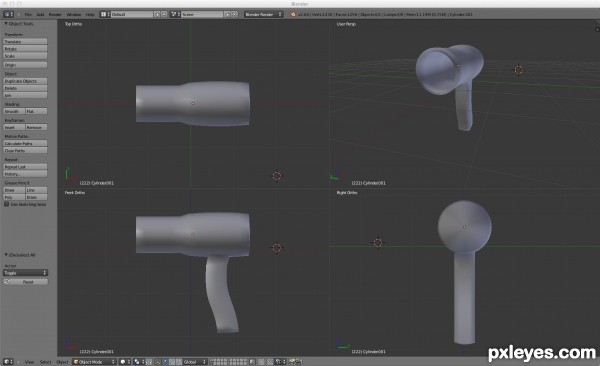Image resolution: width=600 pixels, height=366 pixels.
Task: Open the Action Toggle dropdown
Action: 25,273
